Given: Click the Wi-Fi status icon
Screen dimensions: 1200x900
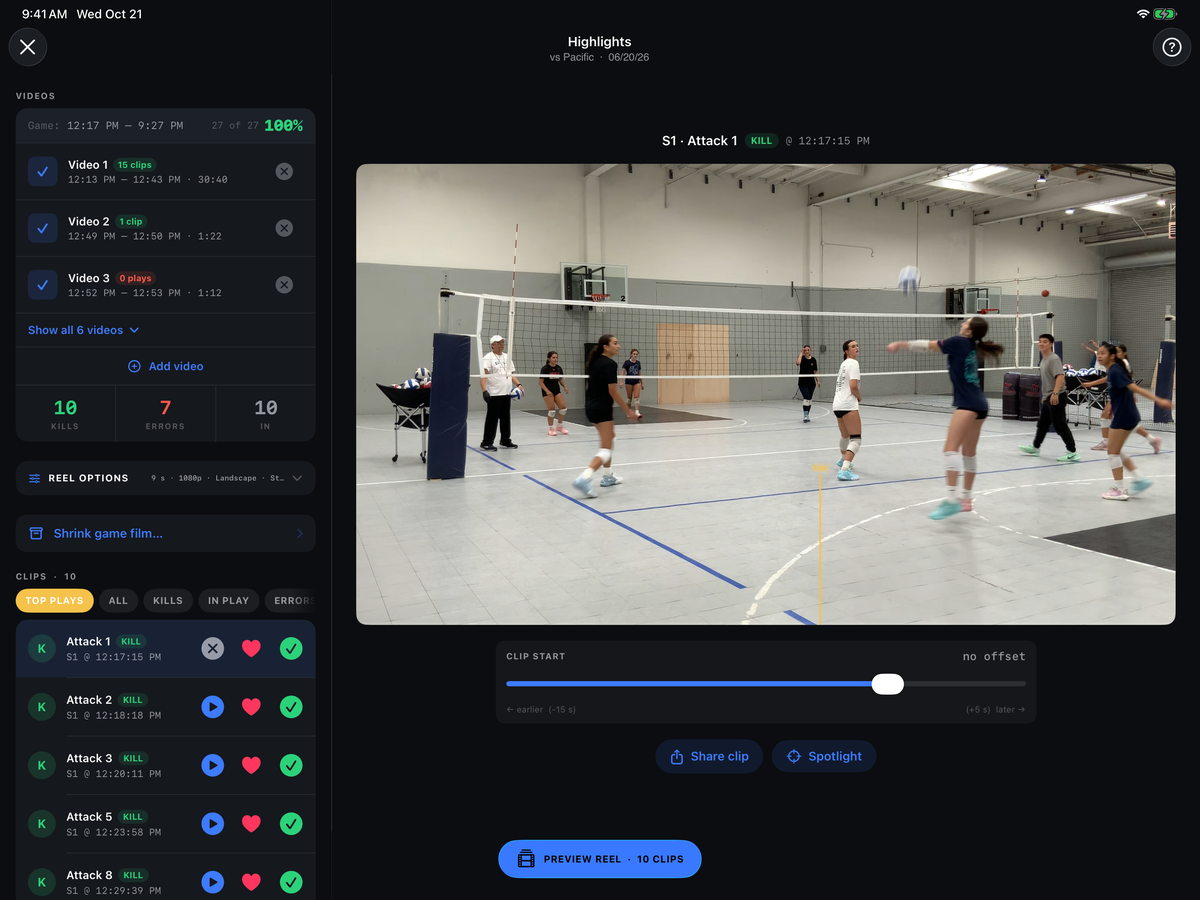Looking at the screenshot, I should click(1143, 14).
